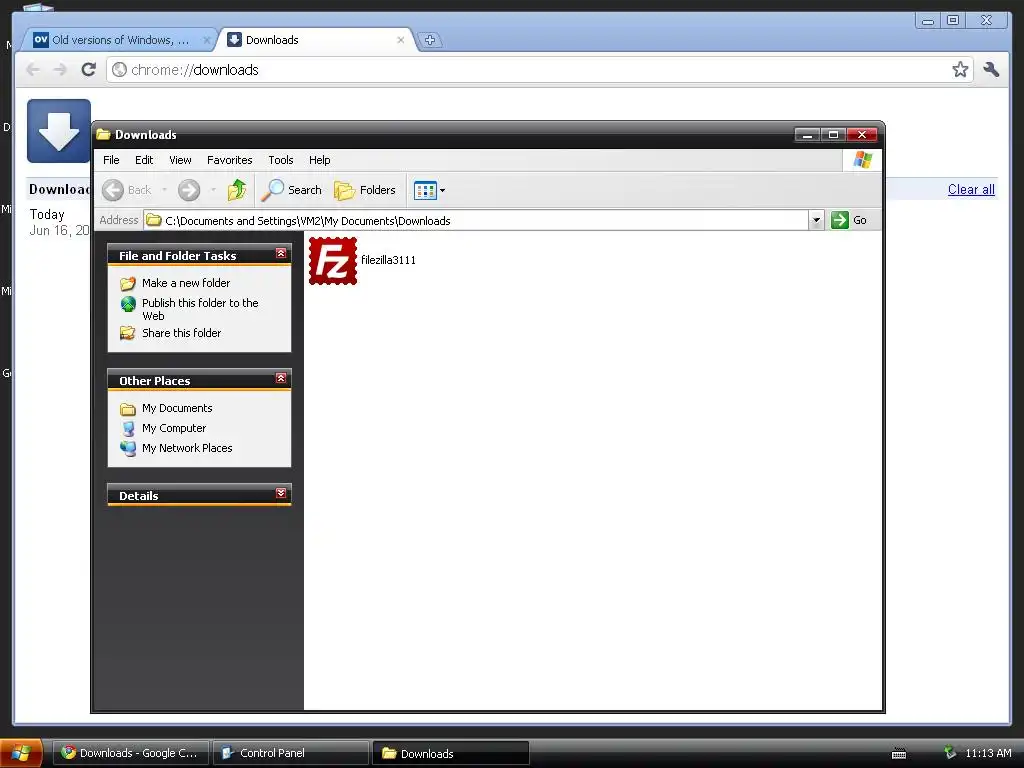Click Chrome forward navigation arrow

(x=60, y=69)
